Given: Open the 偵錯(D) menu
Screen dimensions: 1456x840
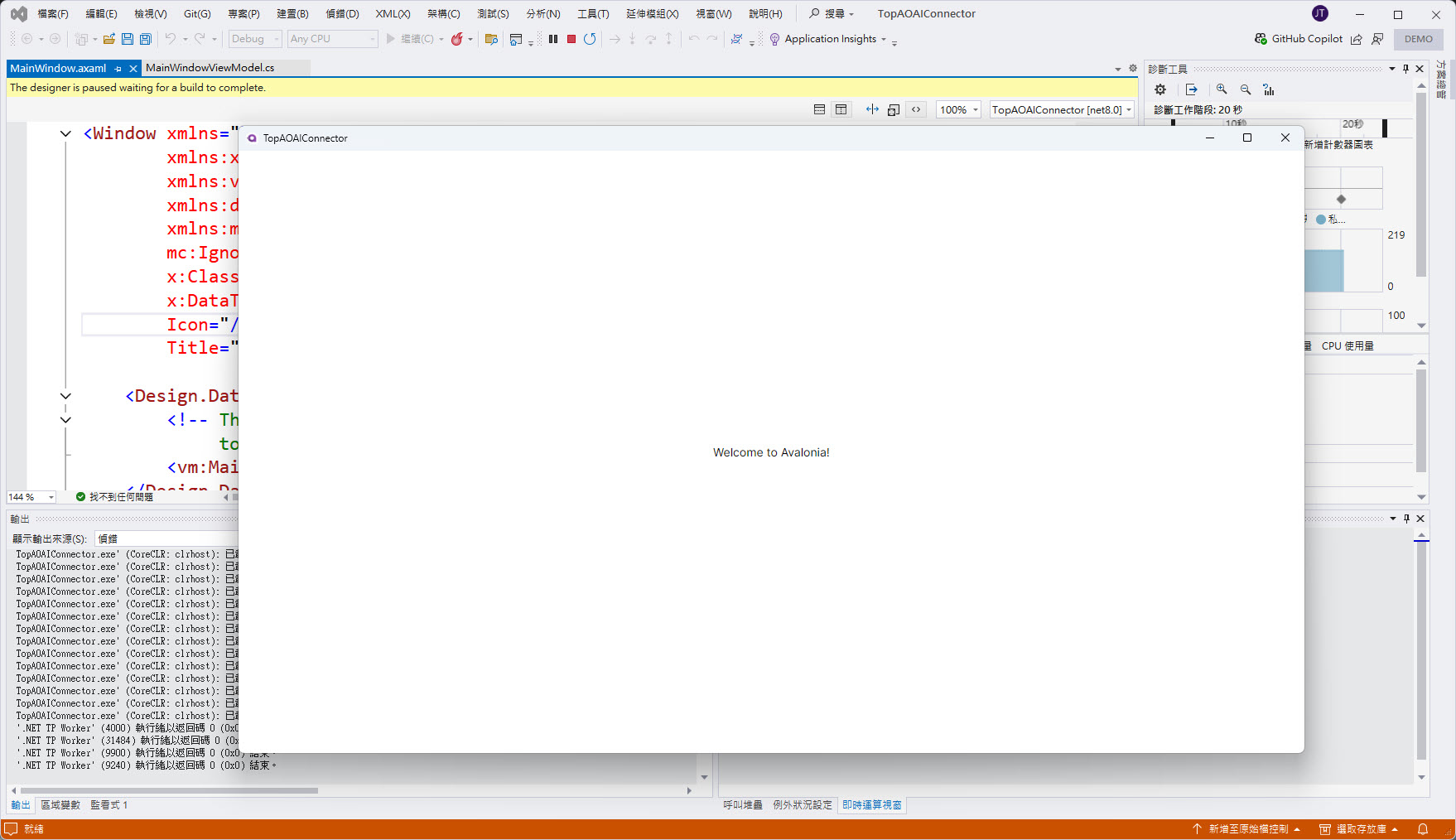Looking at the screenshot, I should coord(342,14).
